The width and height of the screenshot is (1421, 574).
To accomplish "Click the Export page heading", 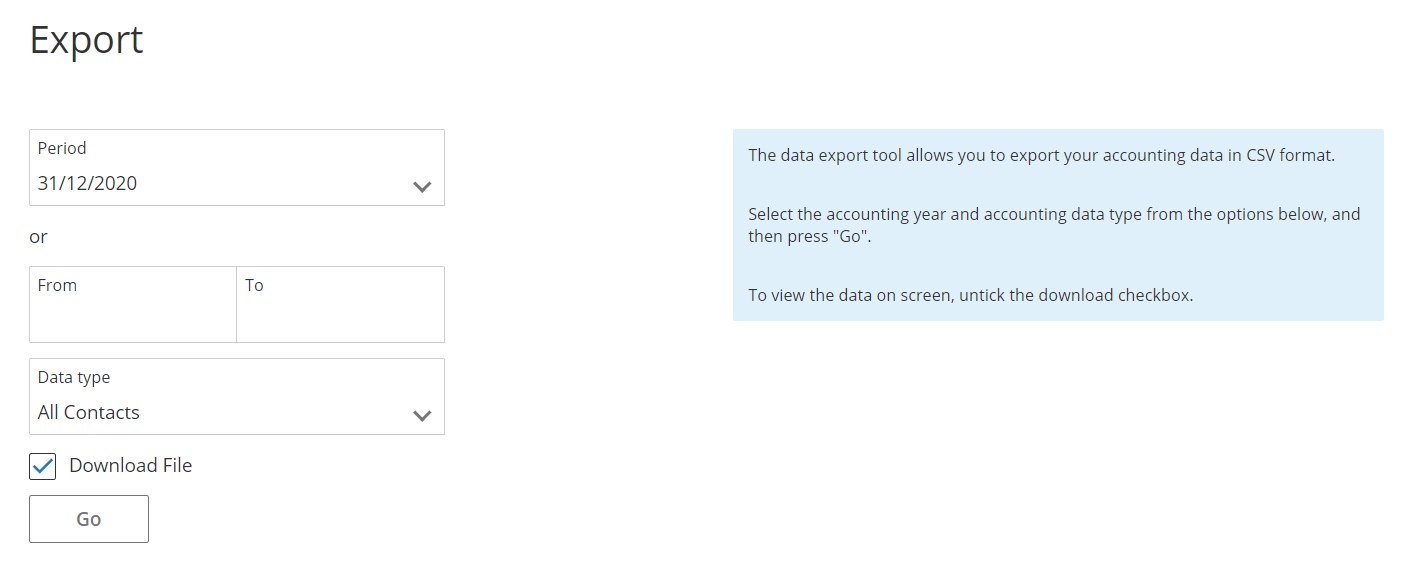I will [x=87, y=40].
